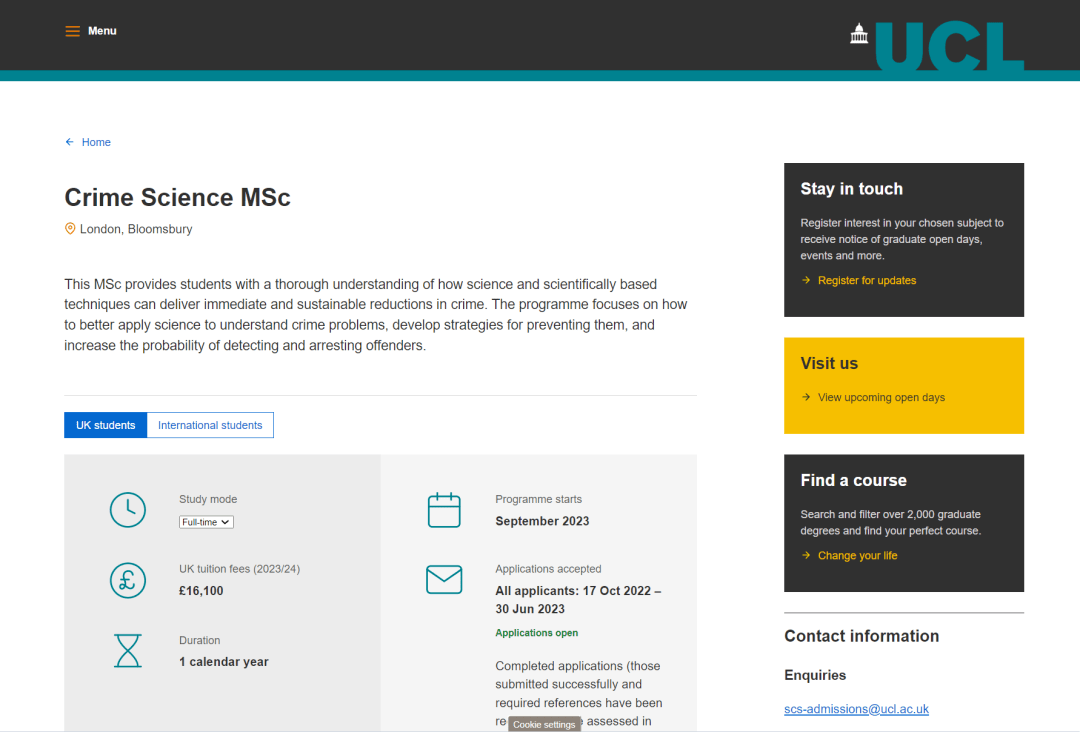Open the hamburger Menu icon
Image resolution: width=1080 pixels, height=732 pixels.
(72, 31)
